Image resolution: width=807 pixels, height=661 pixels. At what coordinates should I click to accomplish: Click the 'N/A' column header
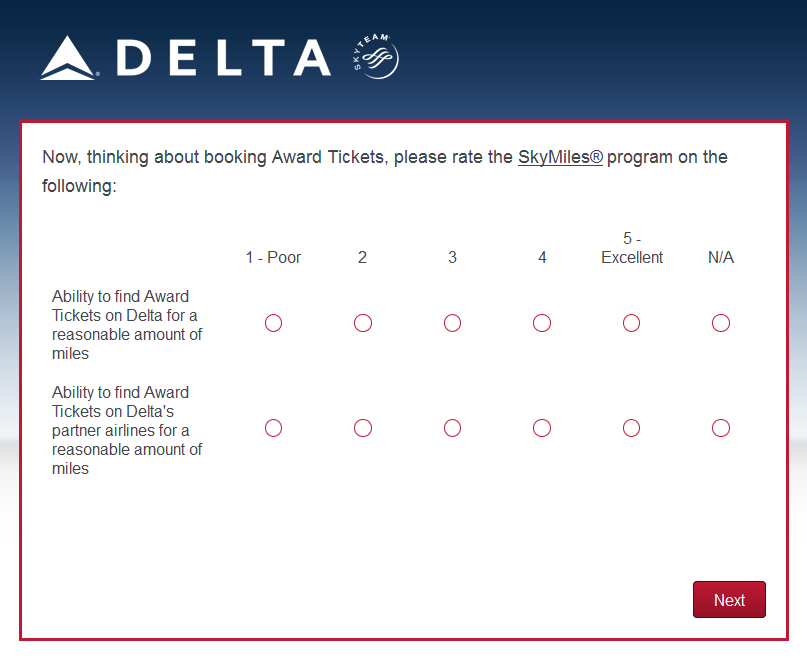click(x=721, y=257)
